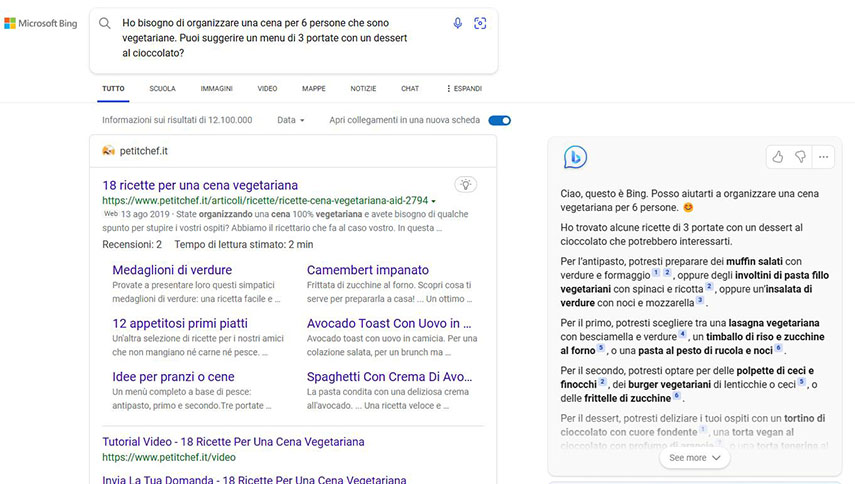Click citation 6 after 'rucola e noci'
This screenshot has height=484, width=855.
(779, 348)
